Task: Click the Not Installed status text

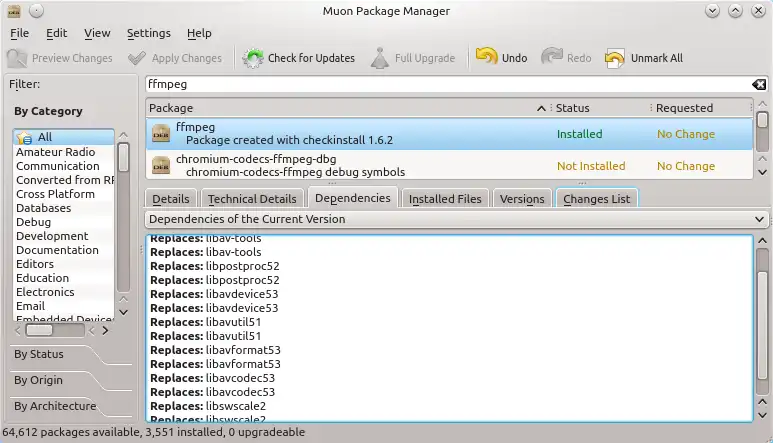Action: coord(591,166)
